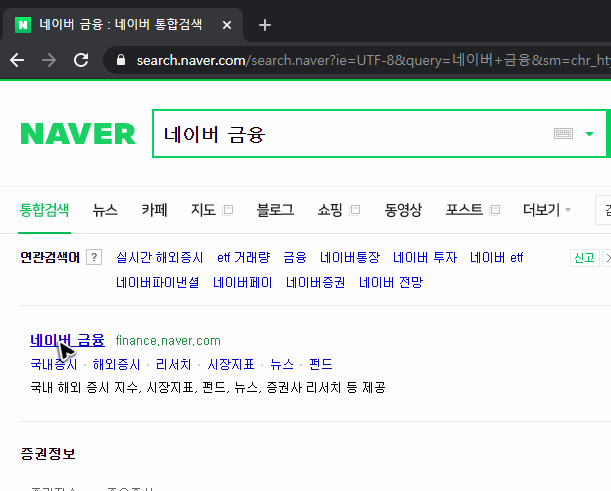Expand search box autocomplete dropdown arrow
Image resolution: width=611 pixels, height=491 pixels.
point(589,134)
